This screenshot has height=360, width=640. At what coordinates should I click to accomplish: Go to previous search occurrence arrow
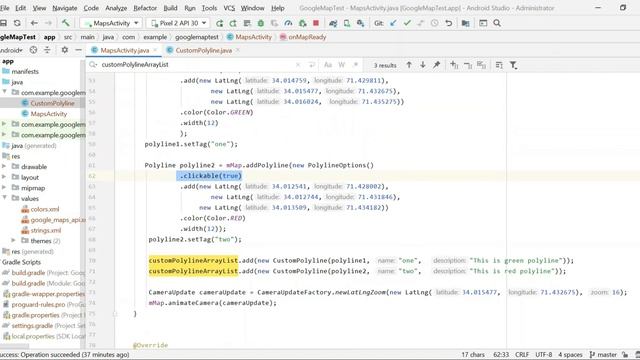coord(409,64)
